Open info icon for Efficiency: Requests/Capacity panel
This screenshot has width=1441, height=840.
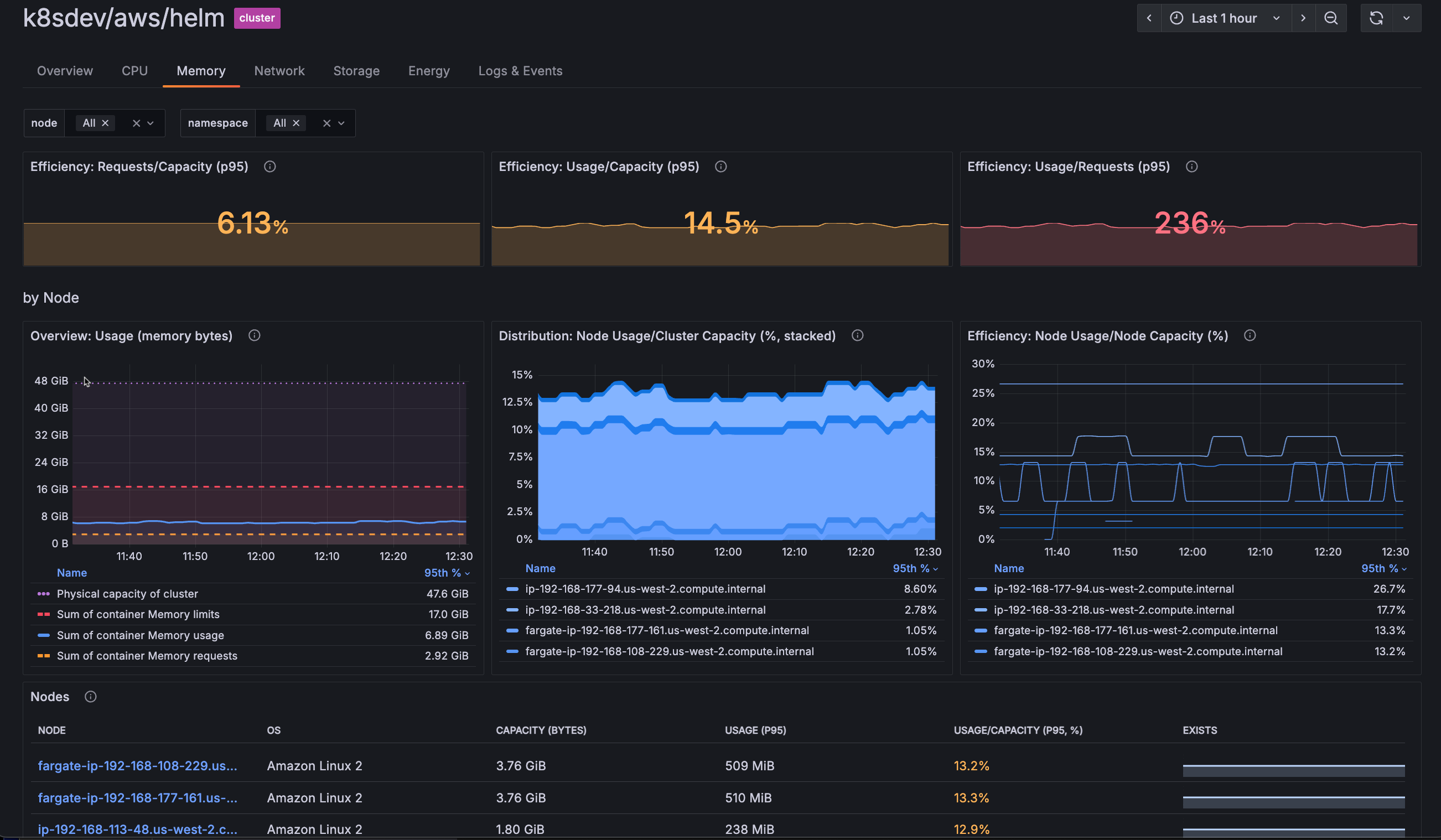[x=270, y=167]
